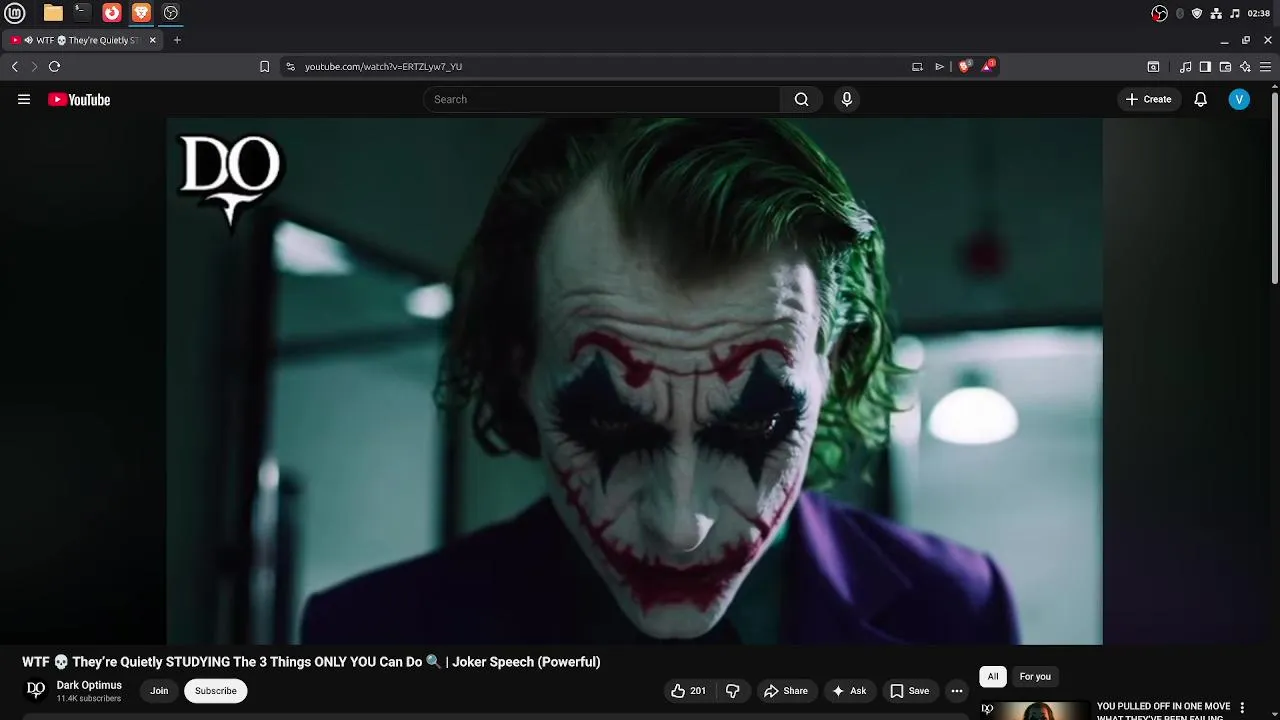Image resolution: width=1280 pixels, height=720 pixels.
Task: Mute the tab via its audio icon
Action: coord(29,40)
